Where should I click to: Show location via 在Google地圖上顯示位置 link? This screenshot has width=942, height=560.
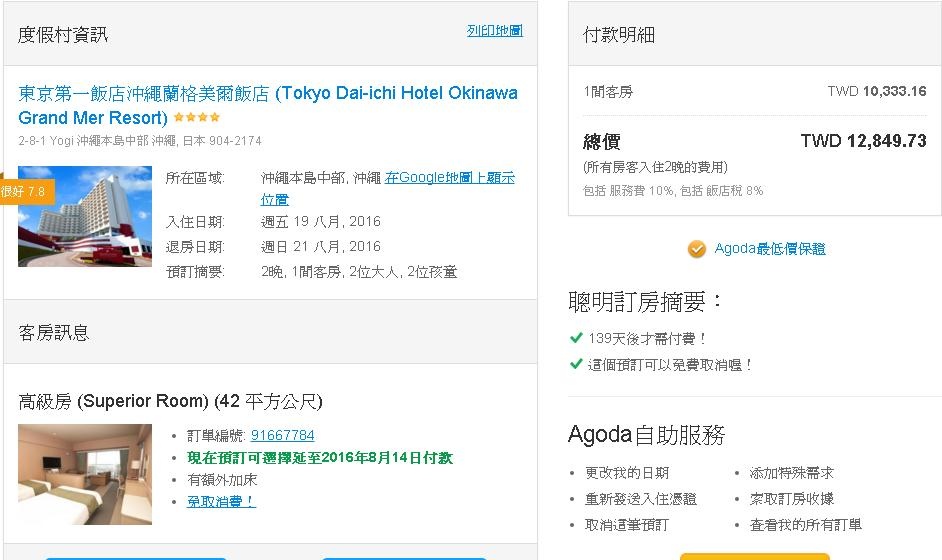pyautogui.click(x=387, y=188)
